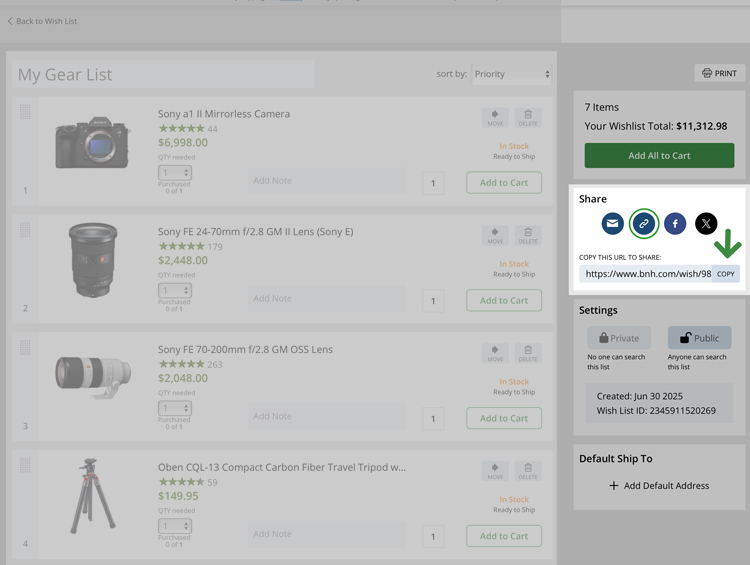The height and width of the screenshot is (565, 750).
Task: Add Oben CQL-13 tripod to cart
Action: (x=504, y=536)
